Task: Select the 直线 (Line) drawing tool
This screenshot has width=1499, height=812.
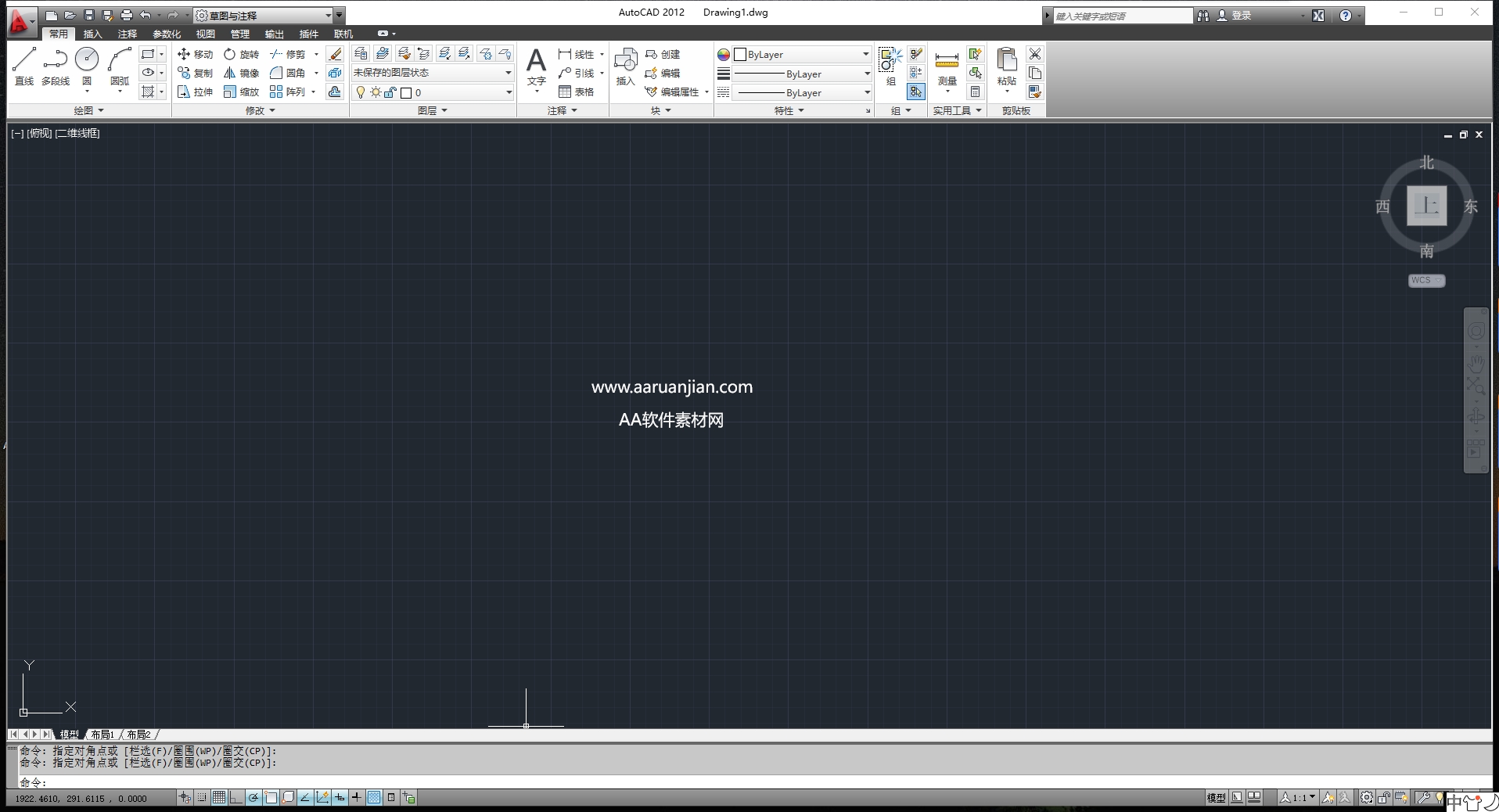Action: (x=23, y=69)
